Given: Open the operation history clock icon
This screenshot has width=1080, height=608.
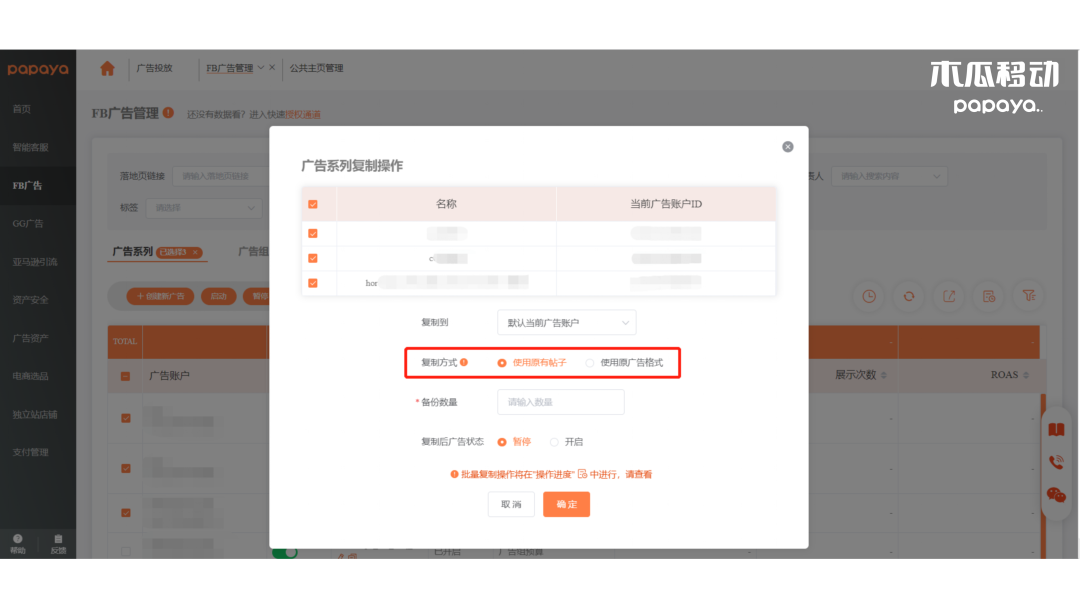Looking at the screenshot, I should tap(868, 296).
